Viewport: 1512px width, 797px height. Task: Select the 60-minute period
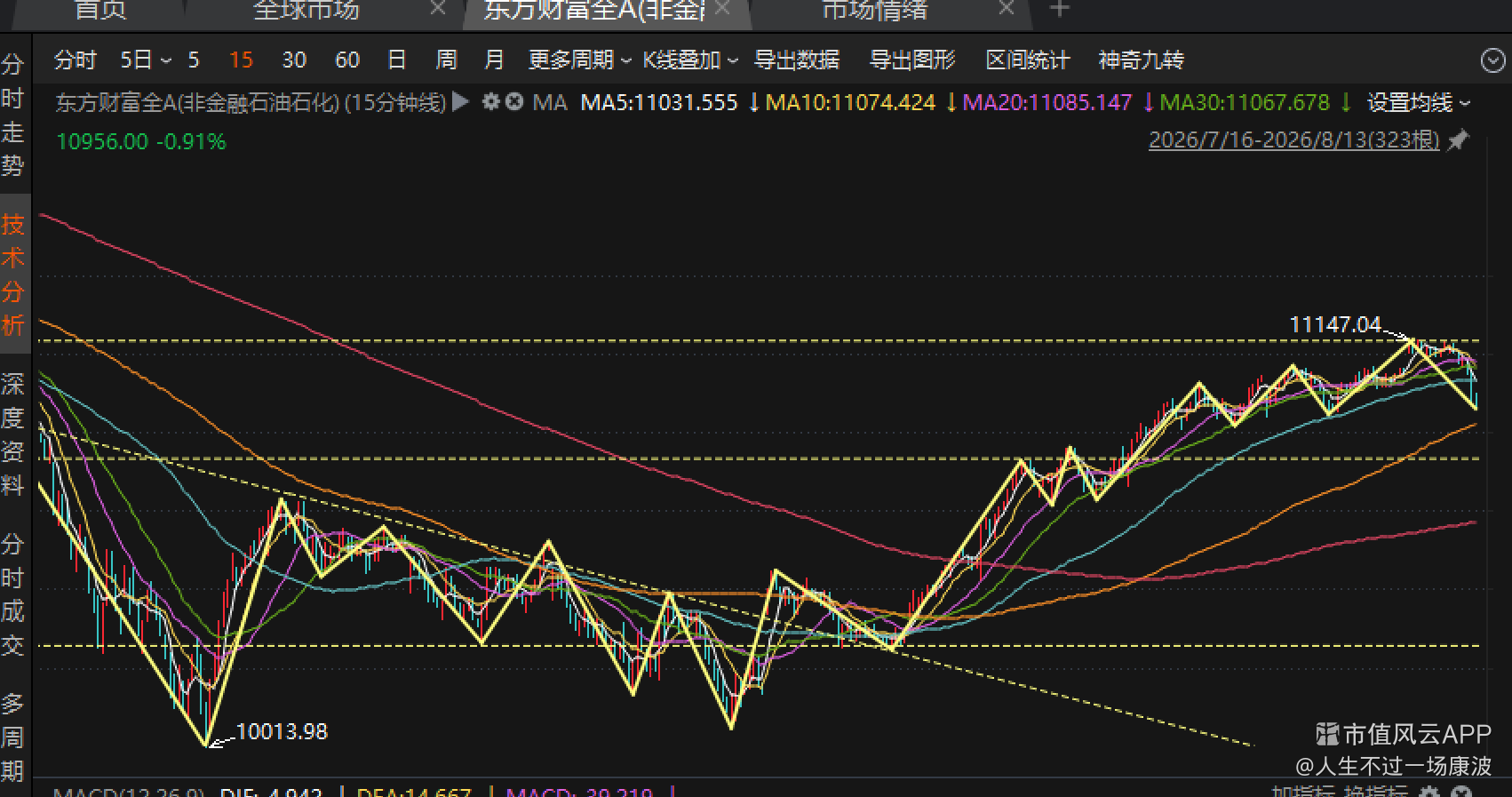coord(347,60)
